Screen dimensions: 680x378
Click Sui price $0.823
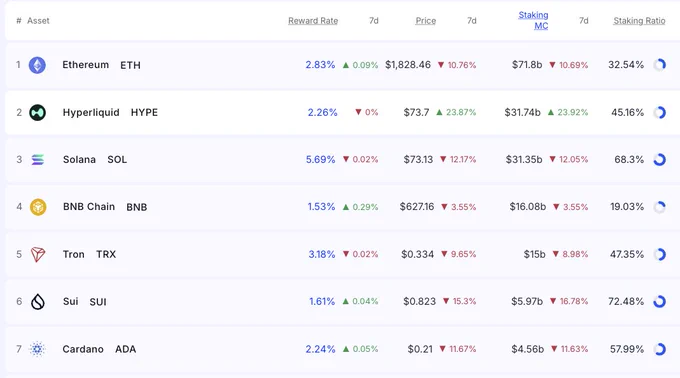click(x=419, y=301)
